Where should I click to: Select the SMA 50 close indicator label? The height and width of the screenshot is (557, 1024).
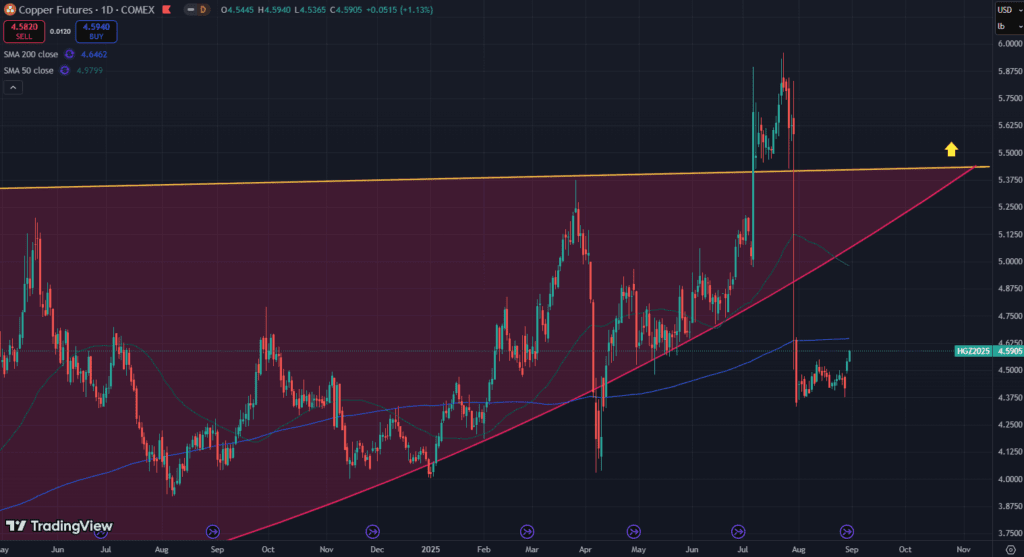coord(27,70)
